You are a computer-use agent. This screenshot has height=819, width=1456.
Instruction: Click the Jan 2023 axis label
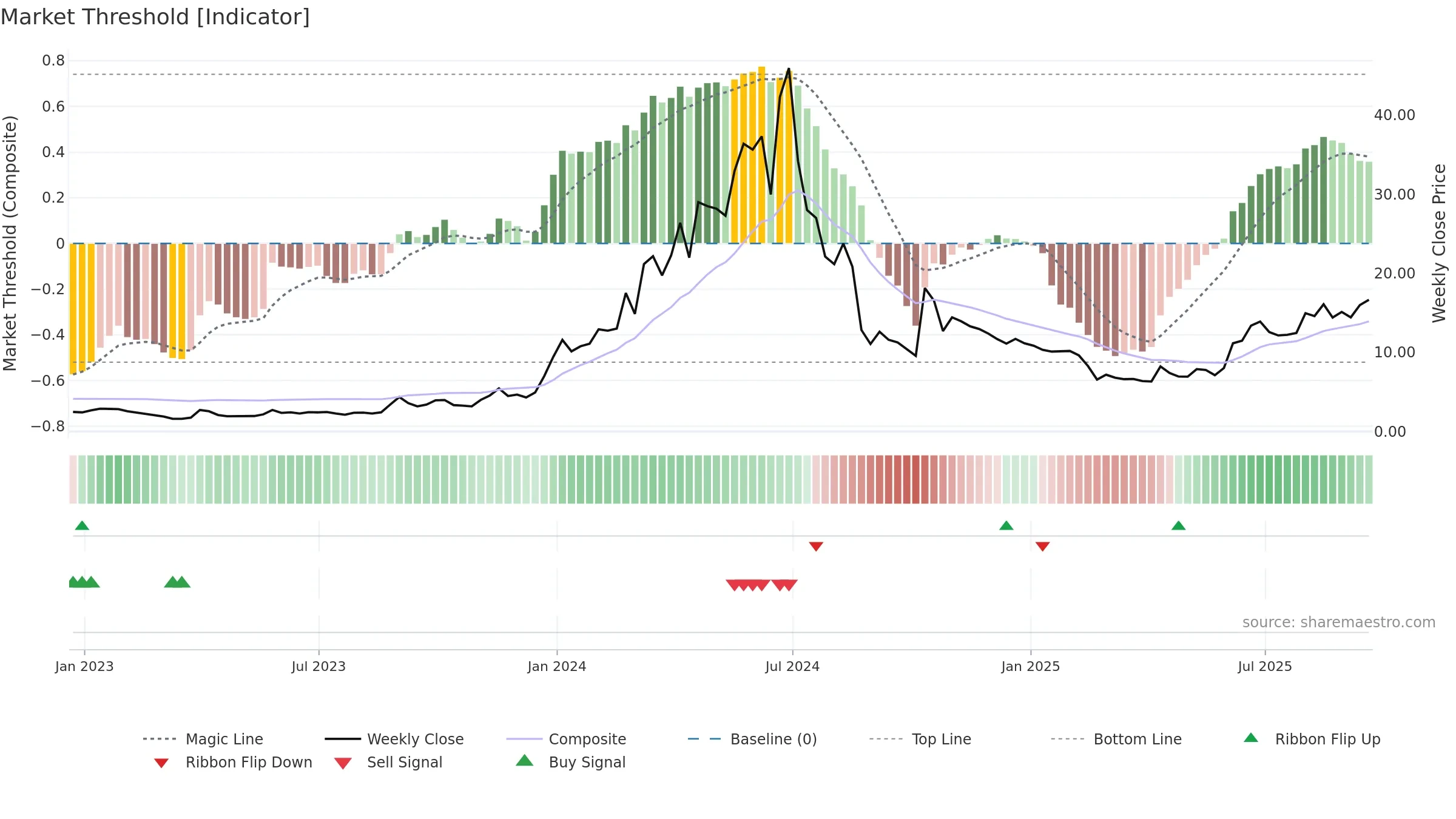pos(84,666)
